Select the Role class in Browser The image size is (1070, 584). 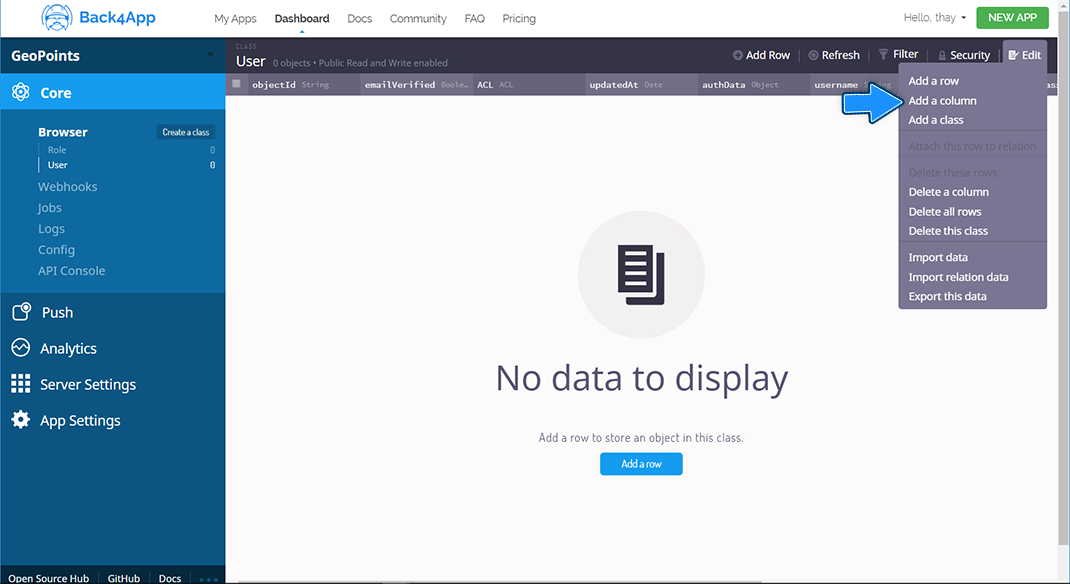(57, 150)
